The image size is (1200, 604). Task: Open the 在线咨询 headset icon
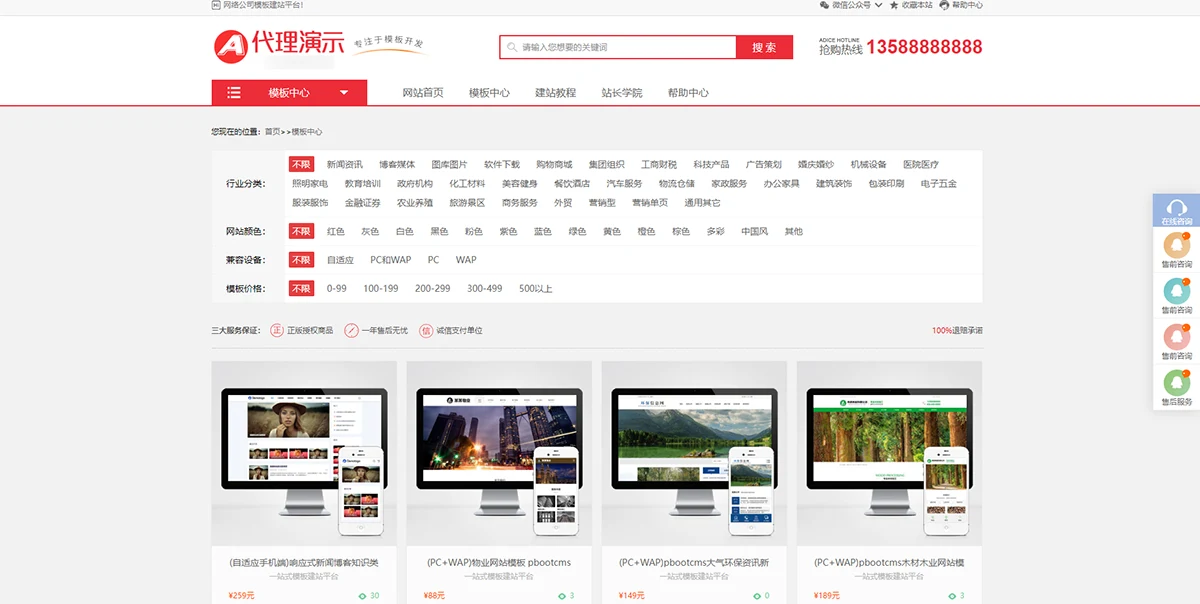pyautogui.click(x=1177, y=208)
